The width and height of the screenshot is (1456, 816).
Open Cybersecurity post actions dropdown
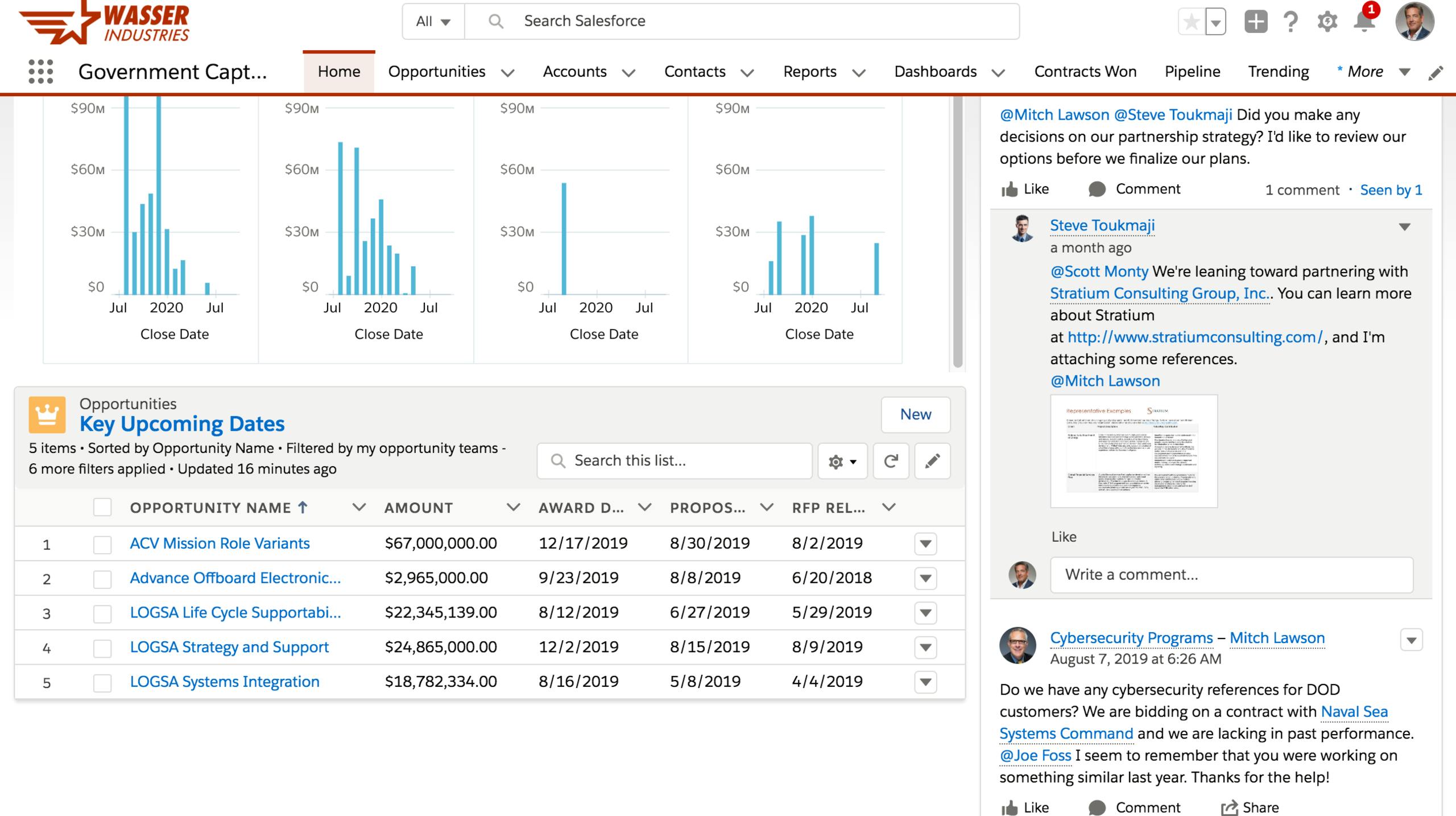pos(1411,640)
